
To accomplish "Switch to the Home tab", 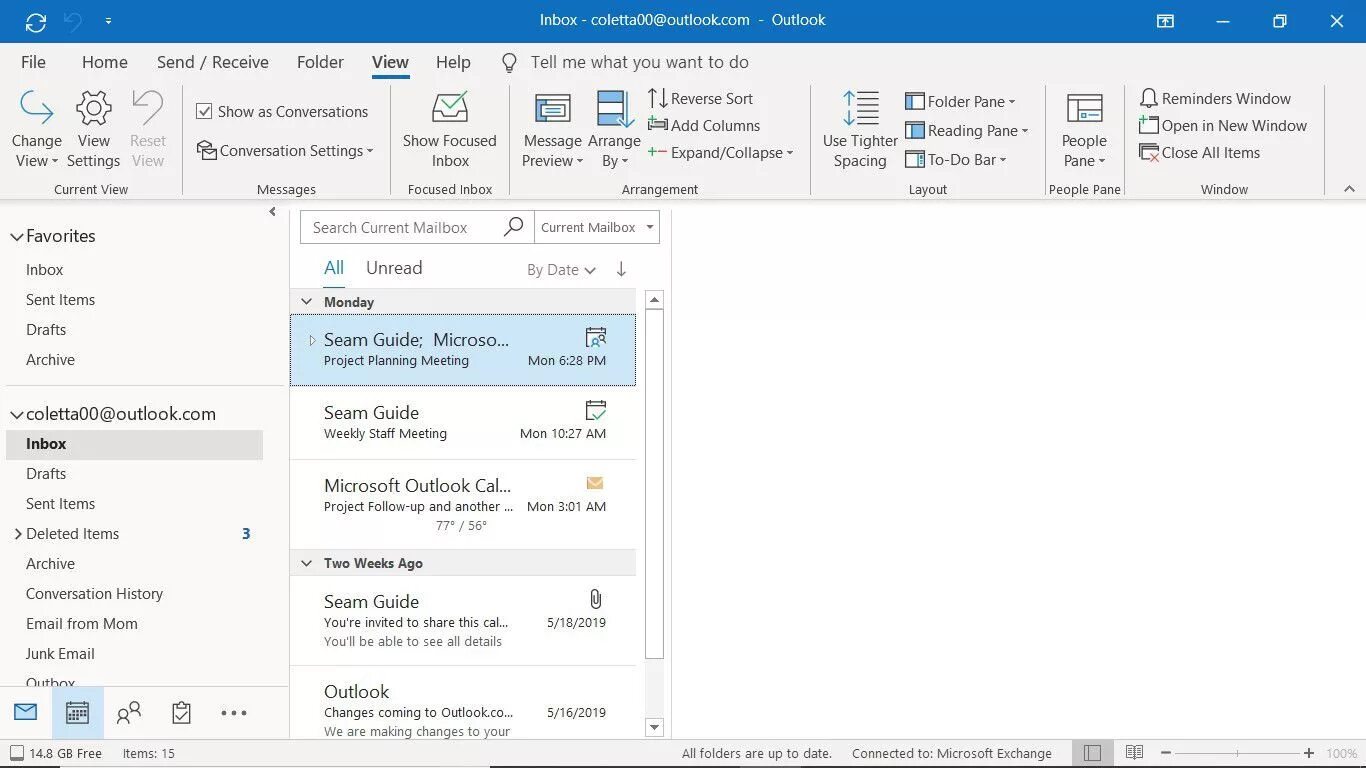I will pyautogui.click(x=105, y=62).
